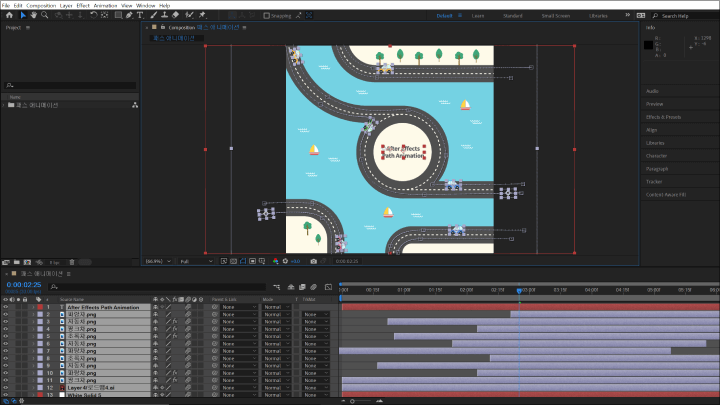Toggle the frame blending switch in timeline toolbar
The height and width of the screenshot is (405, 720).
click(302, 287)
